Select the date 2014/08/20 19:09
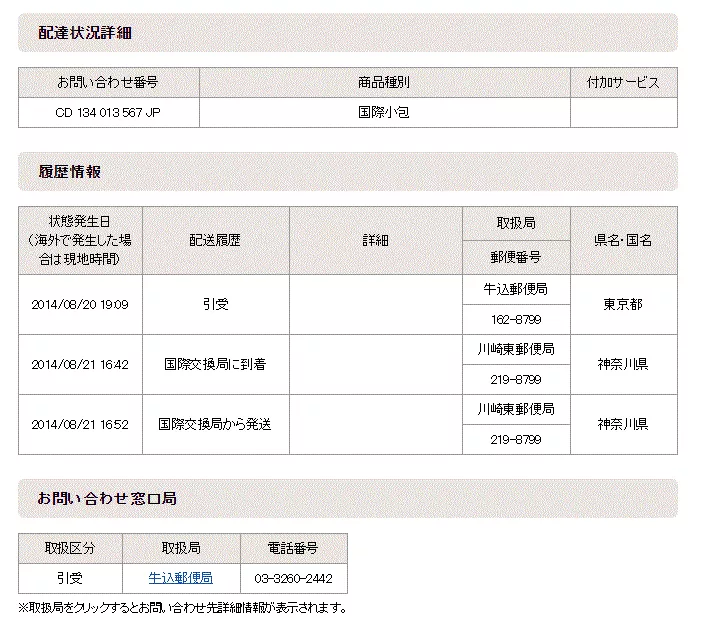Image resolution: width=701 pixels, height=618 pixels. 80,305
